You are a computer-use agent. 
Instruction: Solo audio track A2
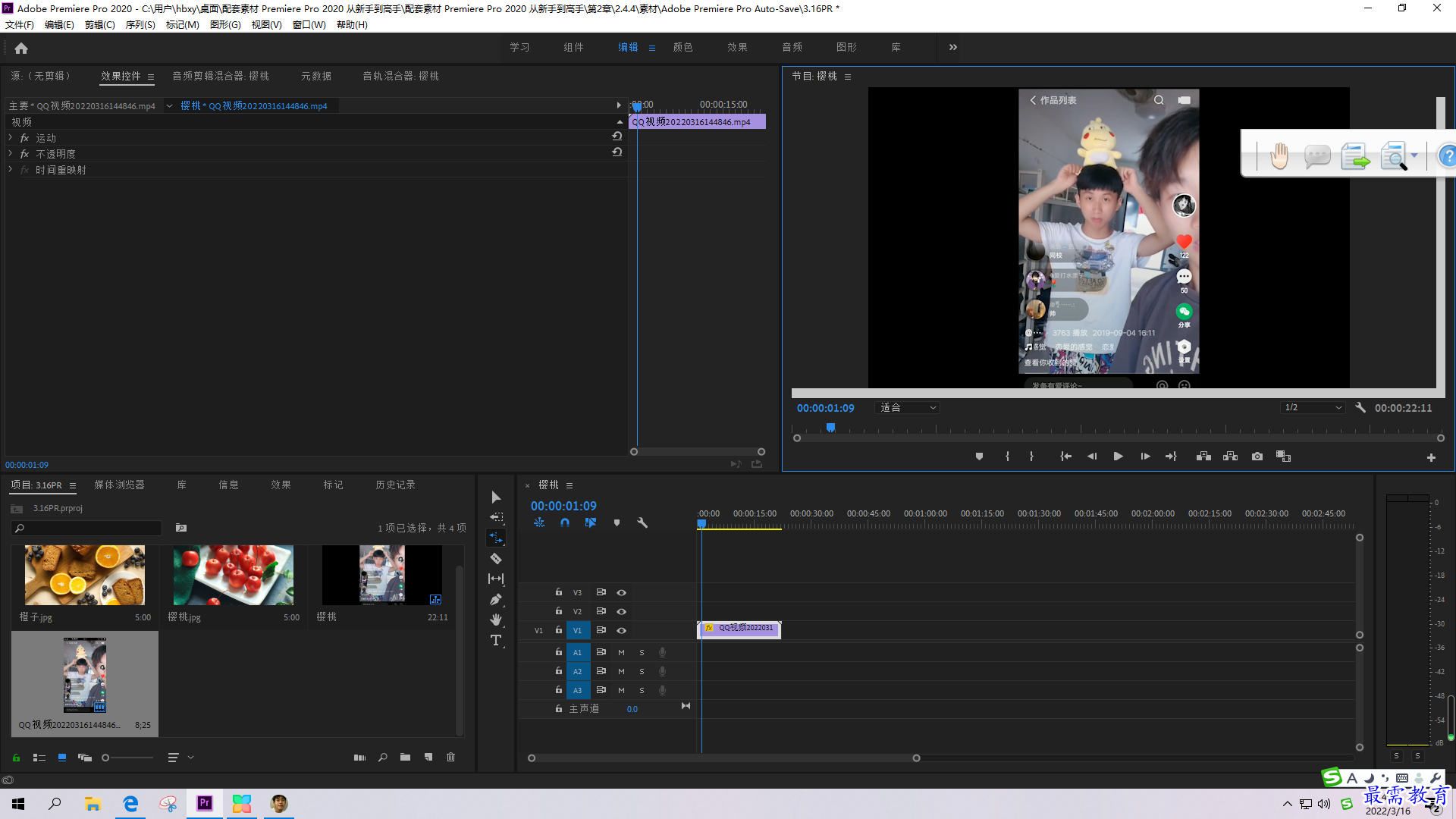(642, 671)
